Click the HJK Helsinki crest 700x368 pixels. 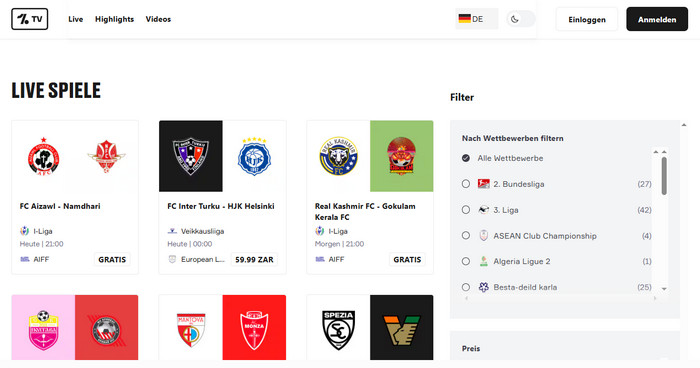(x=254, y=156)
